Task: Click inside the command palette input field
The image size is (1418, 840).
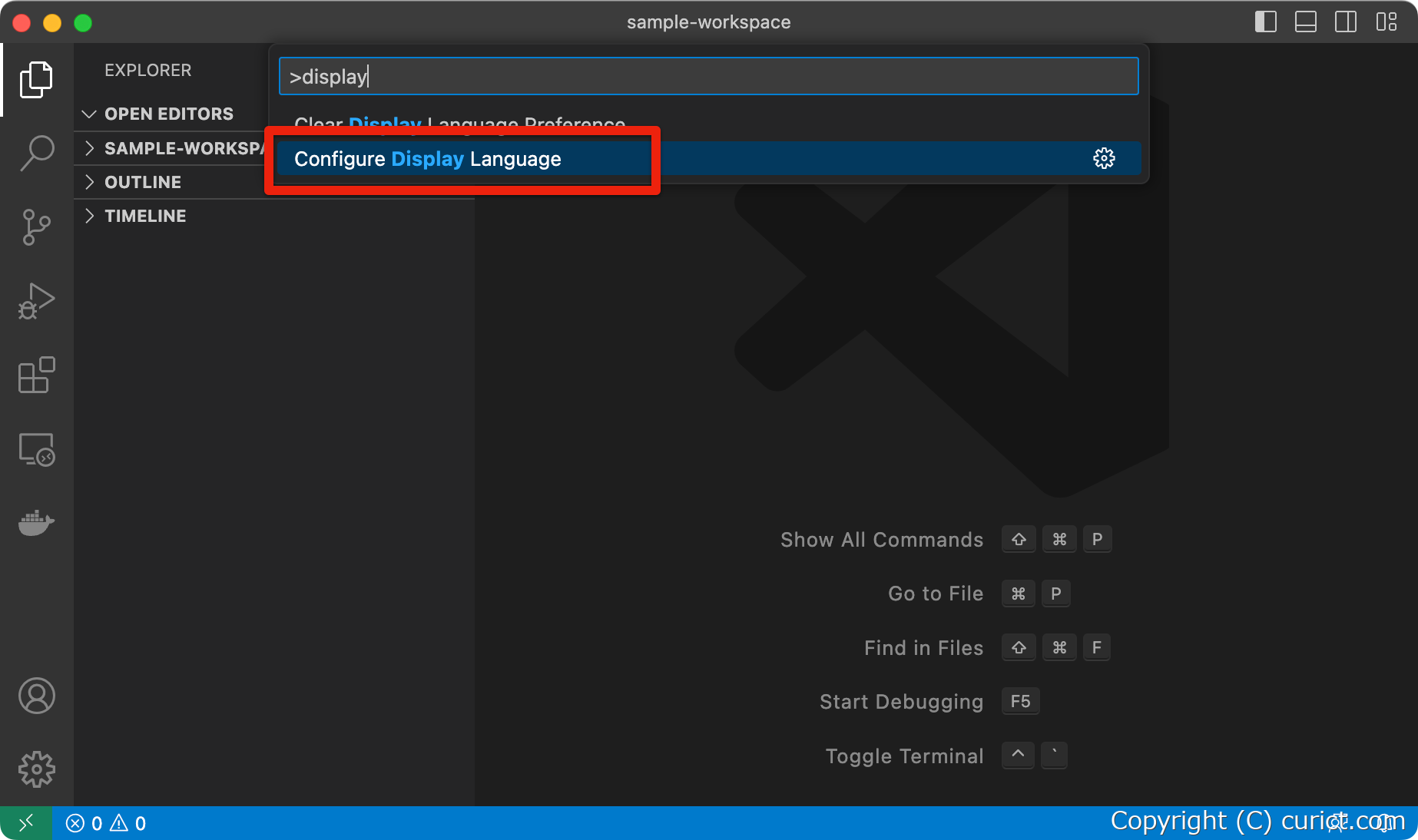Action: [x=707, y=76]
